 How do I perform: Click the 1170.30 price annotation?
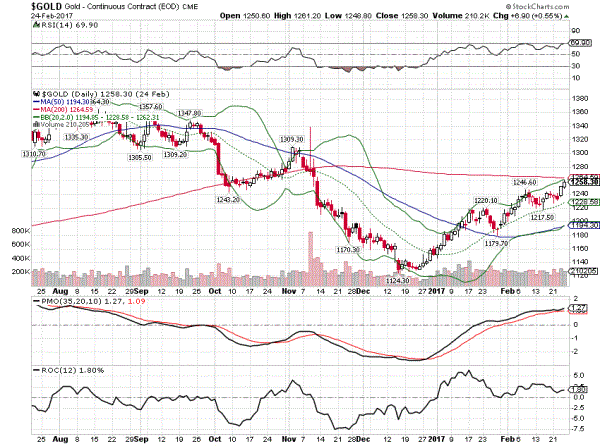pos(348,249)
